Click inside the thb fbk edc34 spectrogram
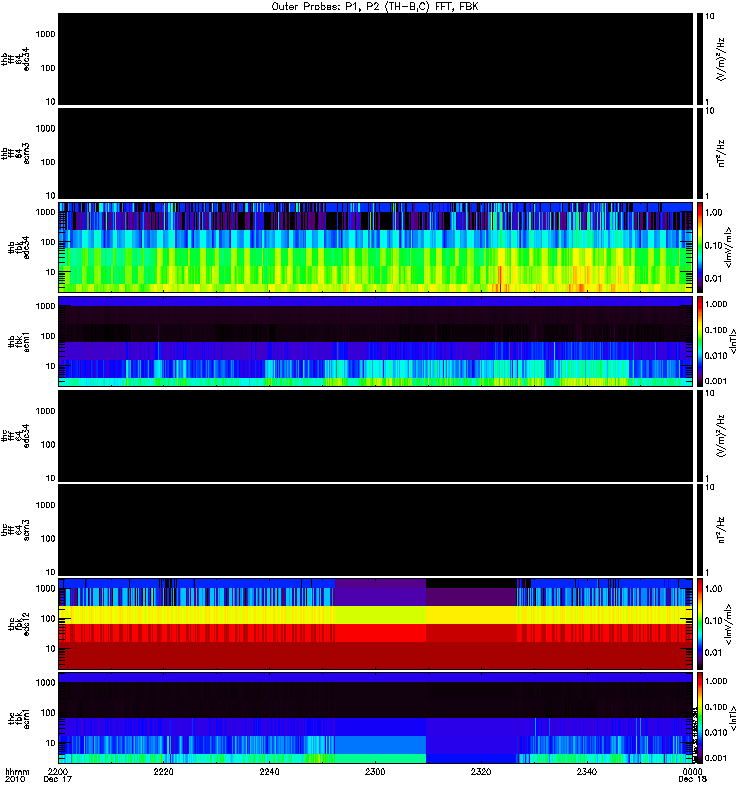The image size is (750, 800). 376,247
